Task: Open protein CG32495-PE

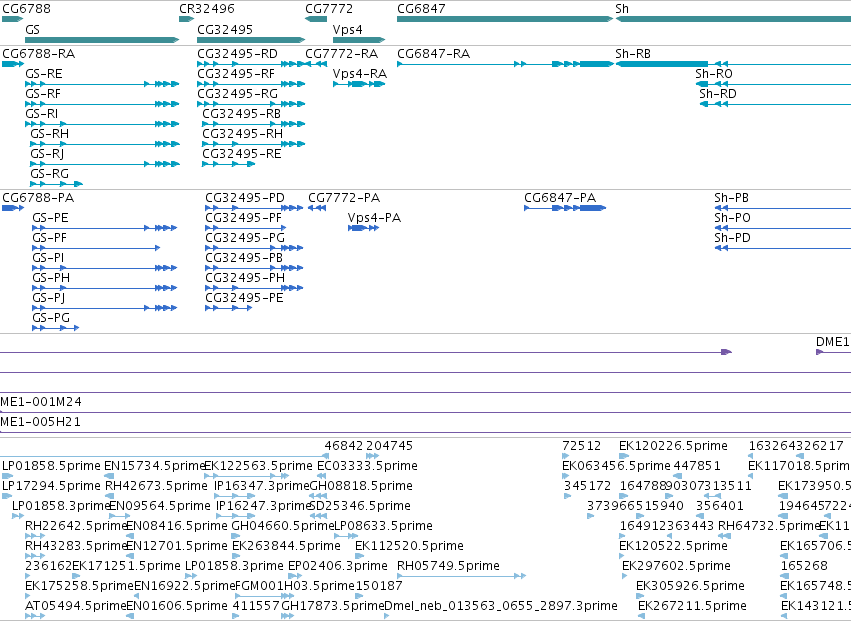Action: point(244,298)
